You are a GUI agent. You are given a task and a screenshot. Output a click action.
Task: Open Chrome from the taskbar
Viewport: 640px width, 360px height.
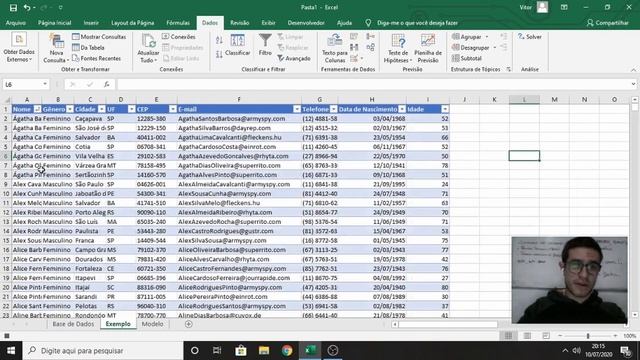pos(287,351)
